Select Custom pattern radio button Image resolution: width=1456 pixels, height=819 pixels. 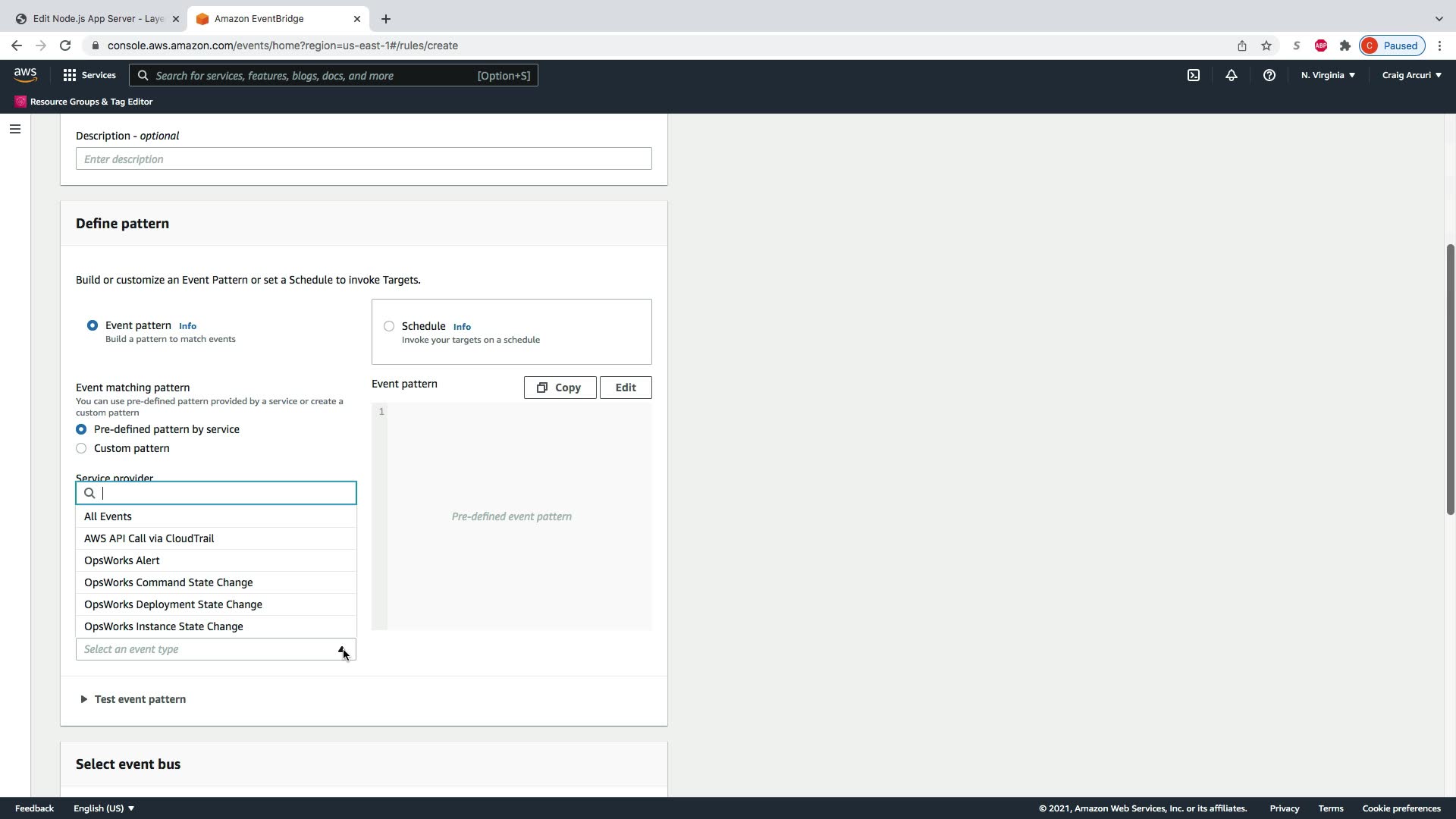click(81, 448)
